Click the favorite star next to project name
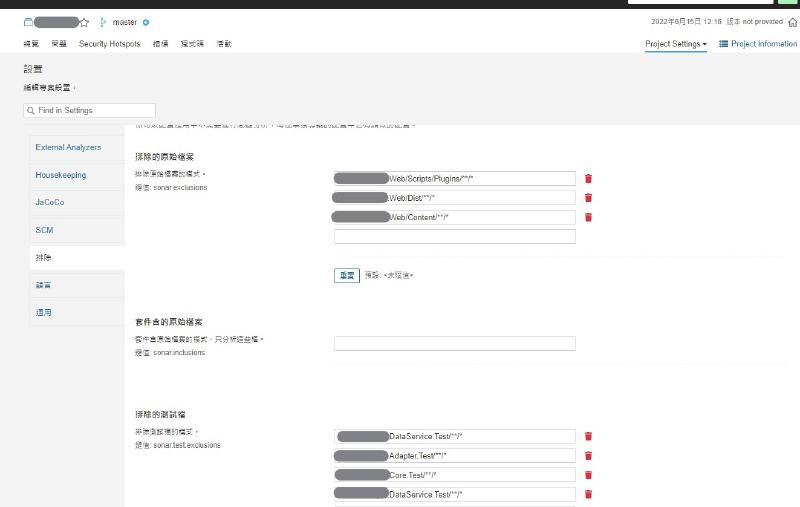 (x=84, y=22)
